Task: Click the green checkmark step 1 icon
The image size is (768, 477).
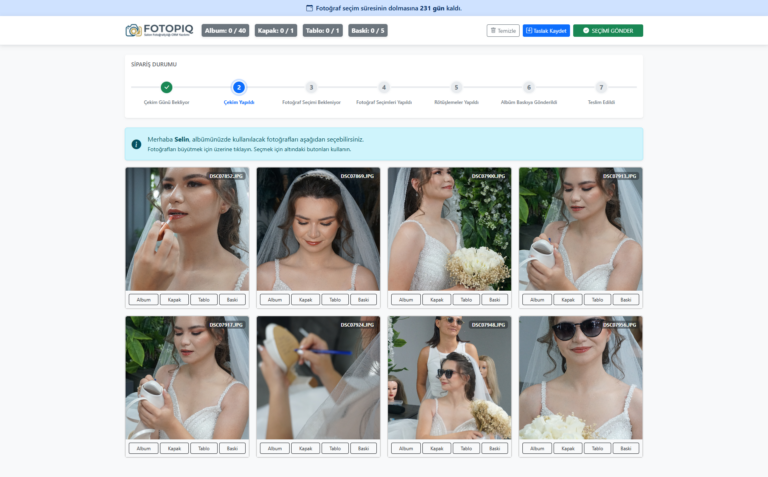Action: click(166, 88)
